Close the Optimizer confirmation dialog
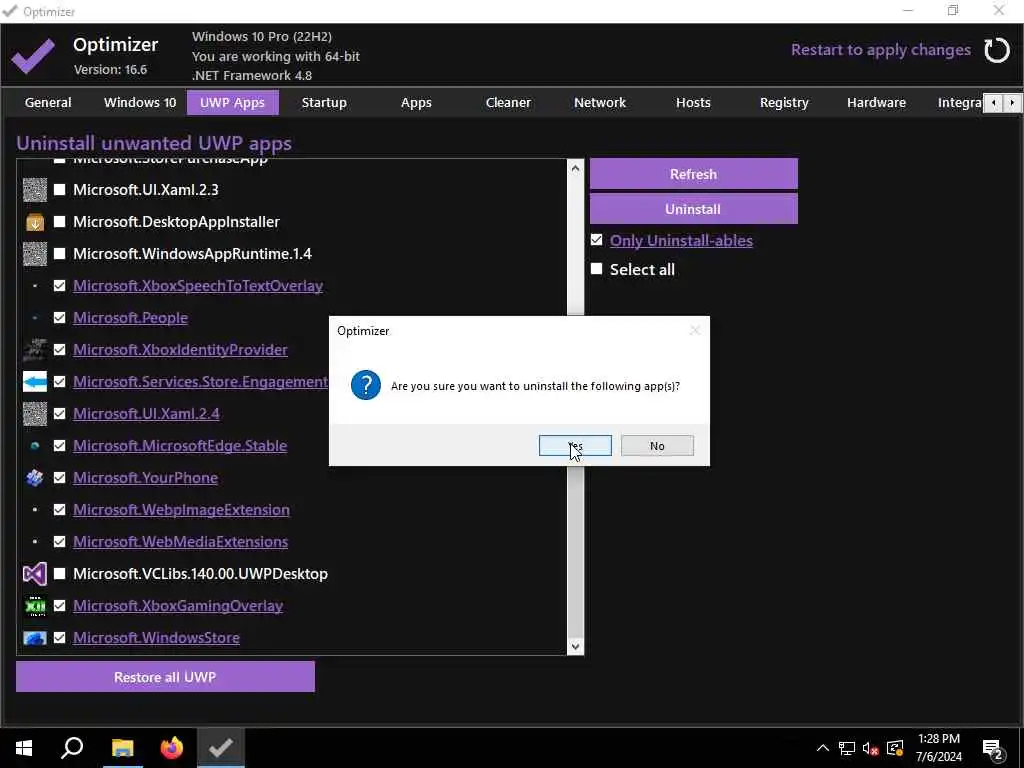 point(695,330)
